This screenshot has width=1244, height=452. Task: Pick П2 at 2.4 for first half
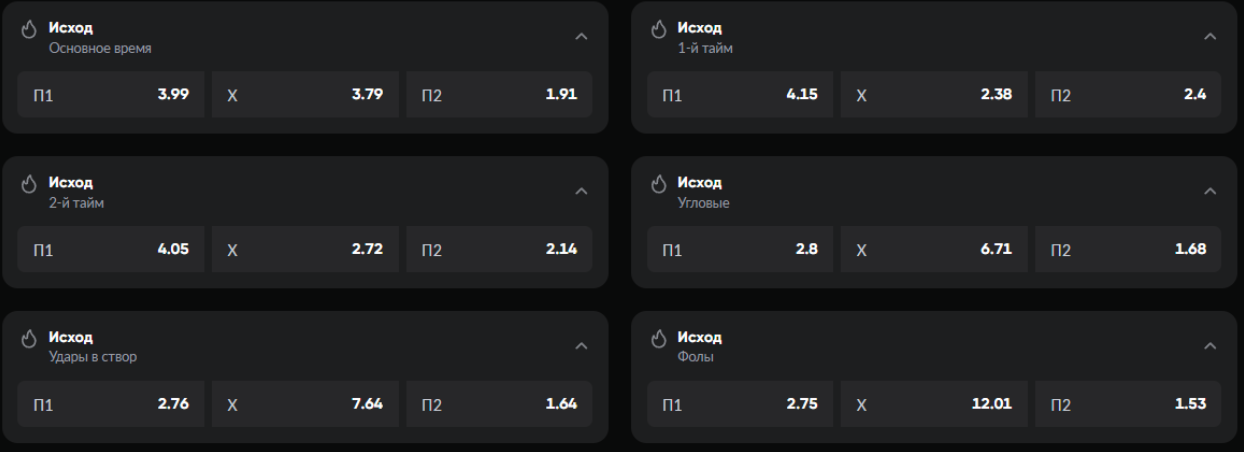(x=1127, y=95)
